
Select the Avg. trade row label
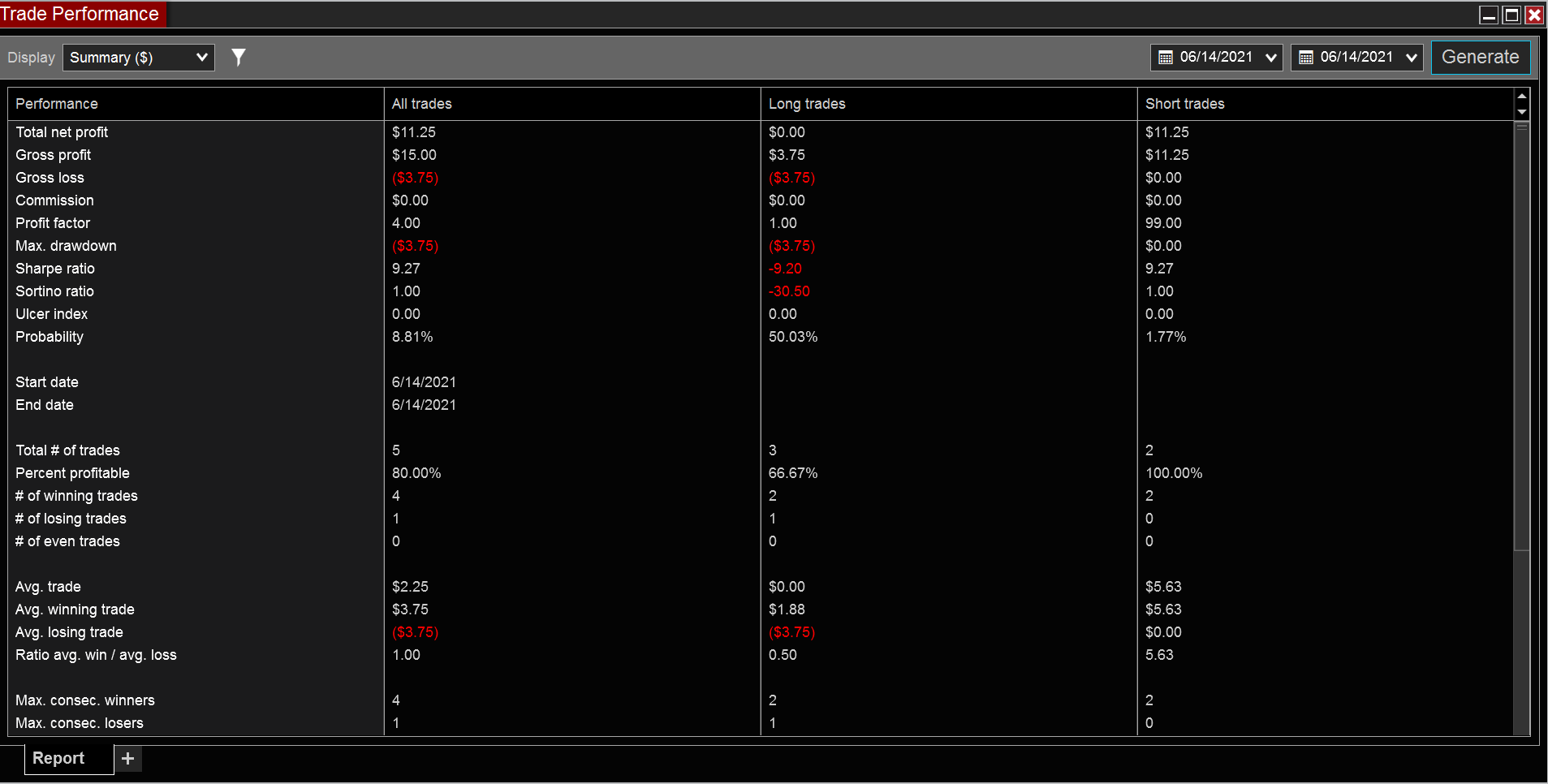click(48, 587)
